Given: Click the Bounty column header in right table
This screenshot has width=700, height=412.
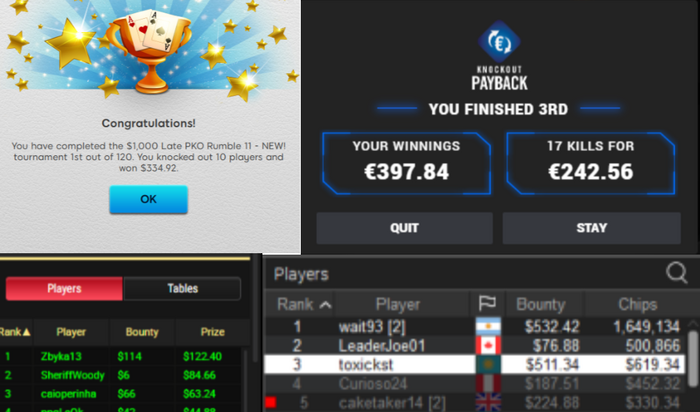Looking at the screenshot, I should coord(541,304).
